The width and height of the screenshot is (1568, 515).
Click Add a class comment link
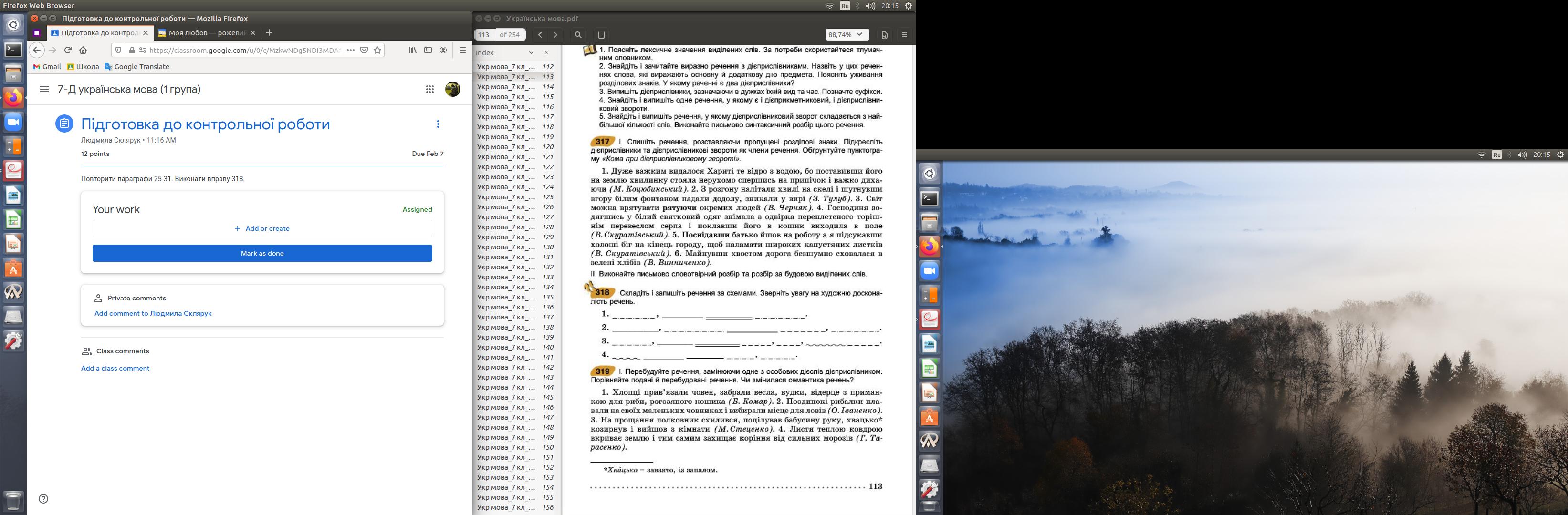pyautogui.click(x=115, y=369)
